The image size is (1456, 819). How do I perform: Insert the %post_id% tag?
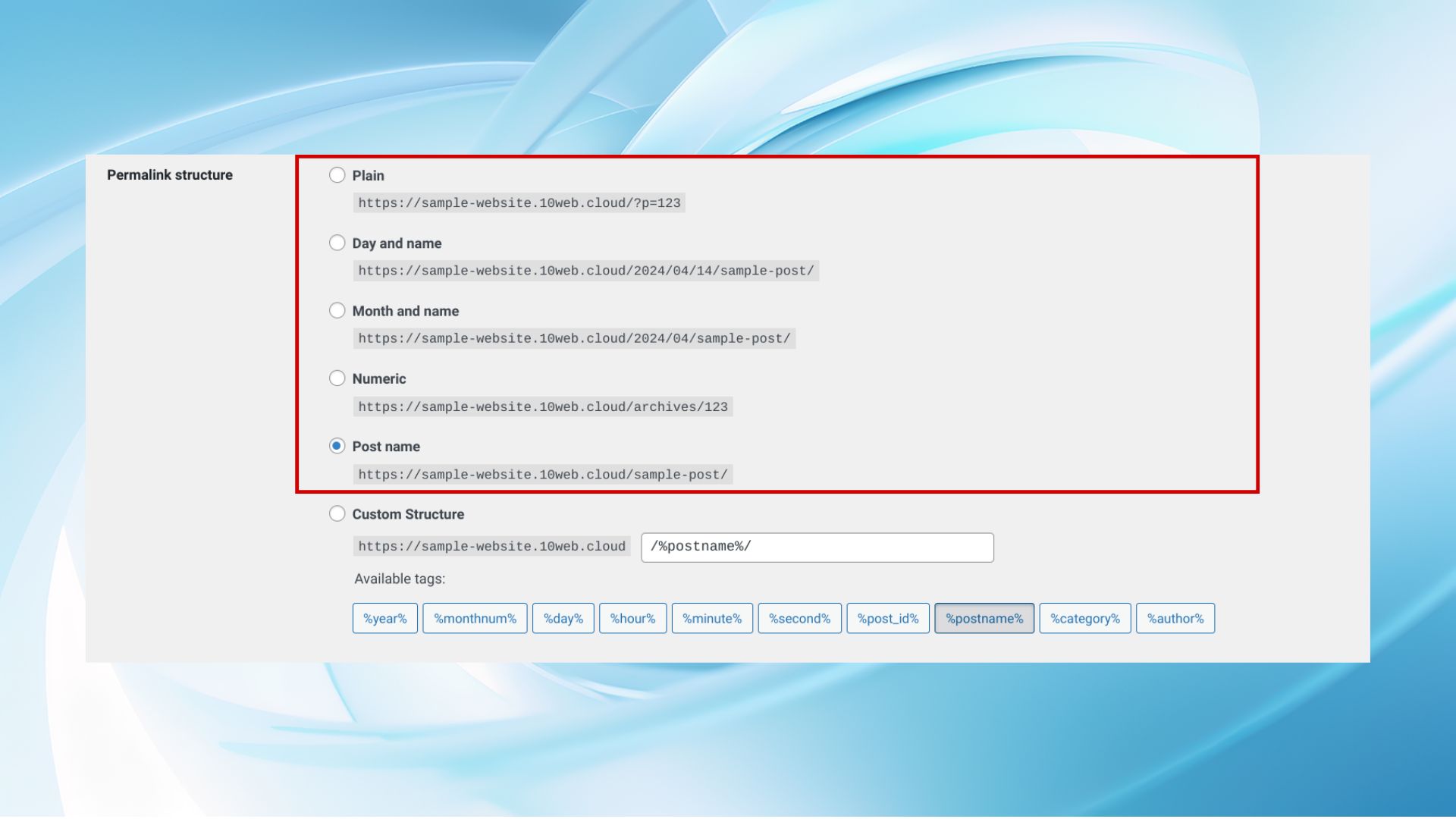tap(888, 618)
